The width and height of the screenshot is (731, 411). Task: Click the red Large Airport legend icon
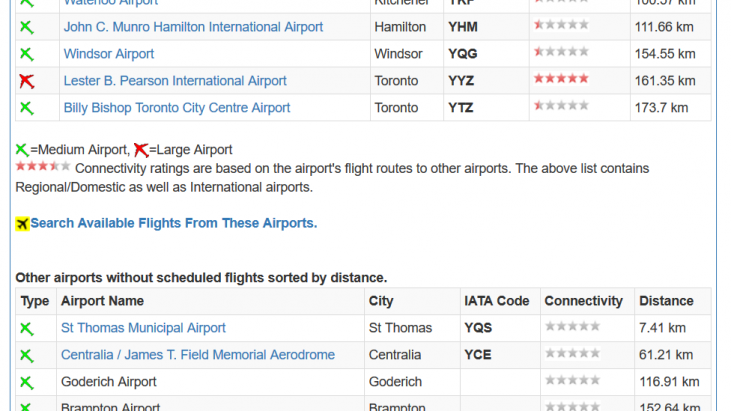[141, 150]
